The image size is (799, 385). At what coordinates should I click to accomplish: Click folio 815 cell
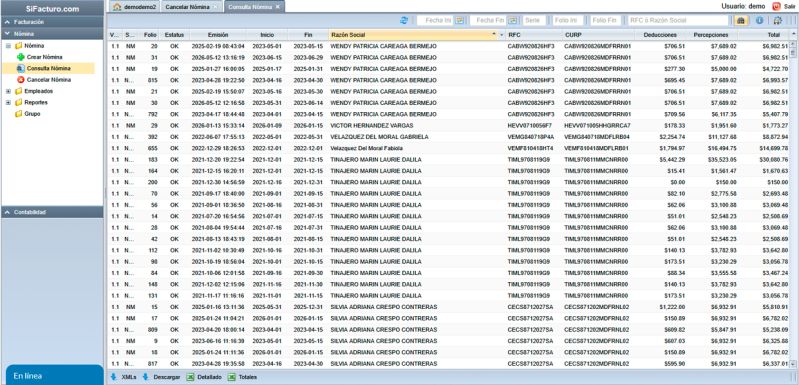pyautogui.click(x=152, y=80)
